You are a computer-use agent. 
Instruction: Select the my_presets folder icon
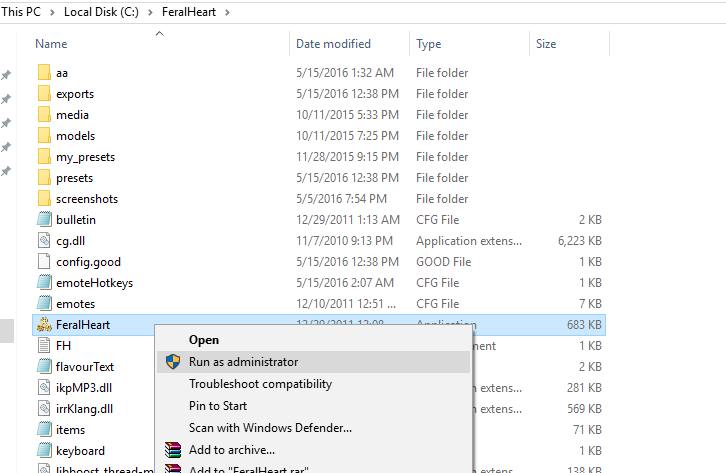click(x=44, y=157)
